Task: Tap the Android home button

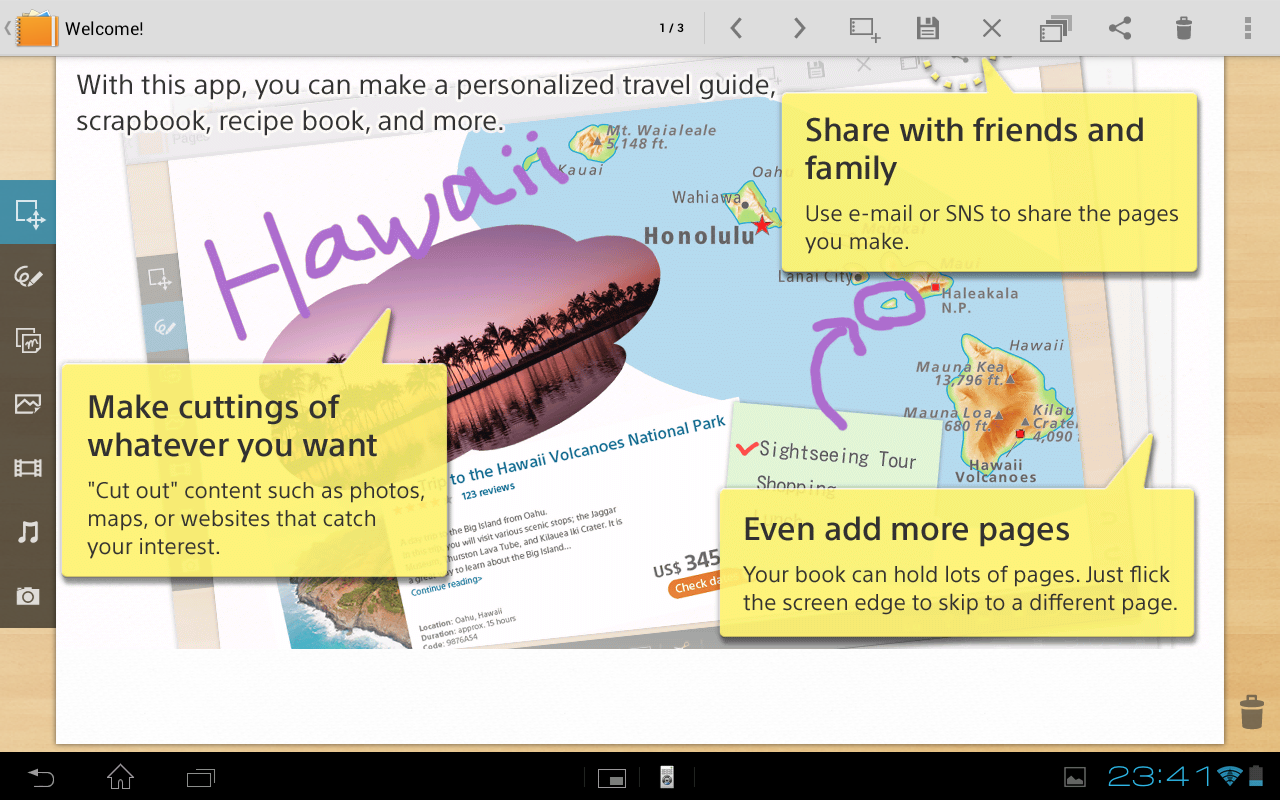Action: coord(121,776)
